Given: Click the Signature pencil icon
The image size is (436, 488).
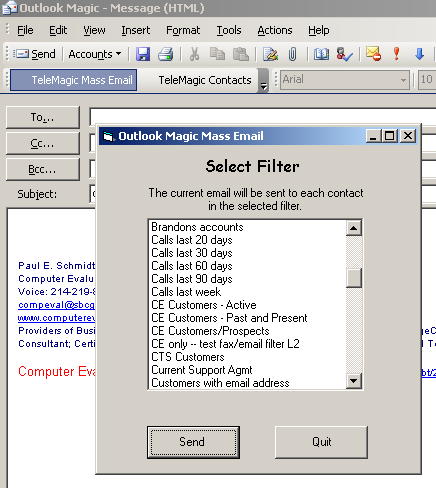Looking at the screenshot, I should click(270, 54).
